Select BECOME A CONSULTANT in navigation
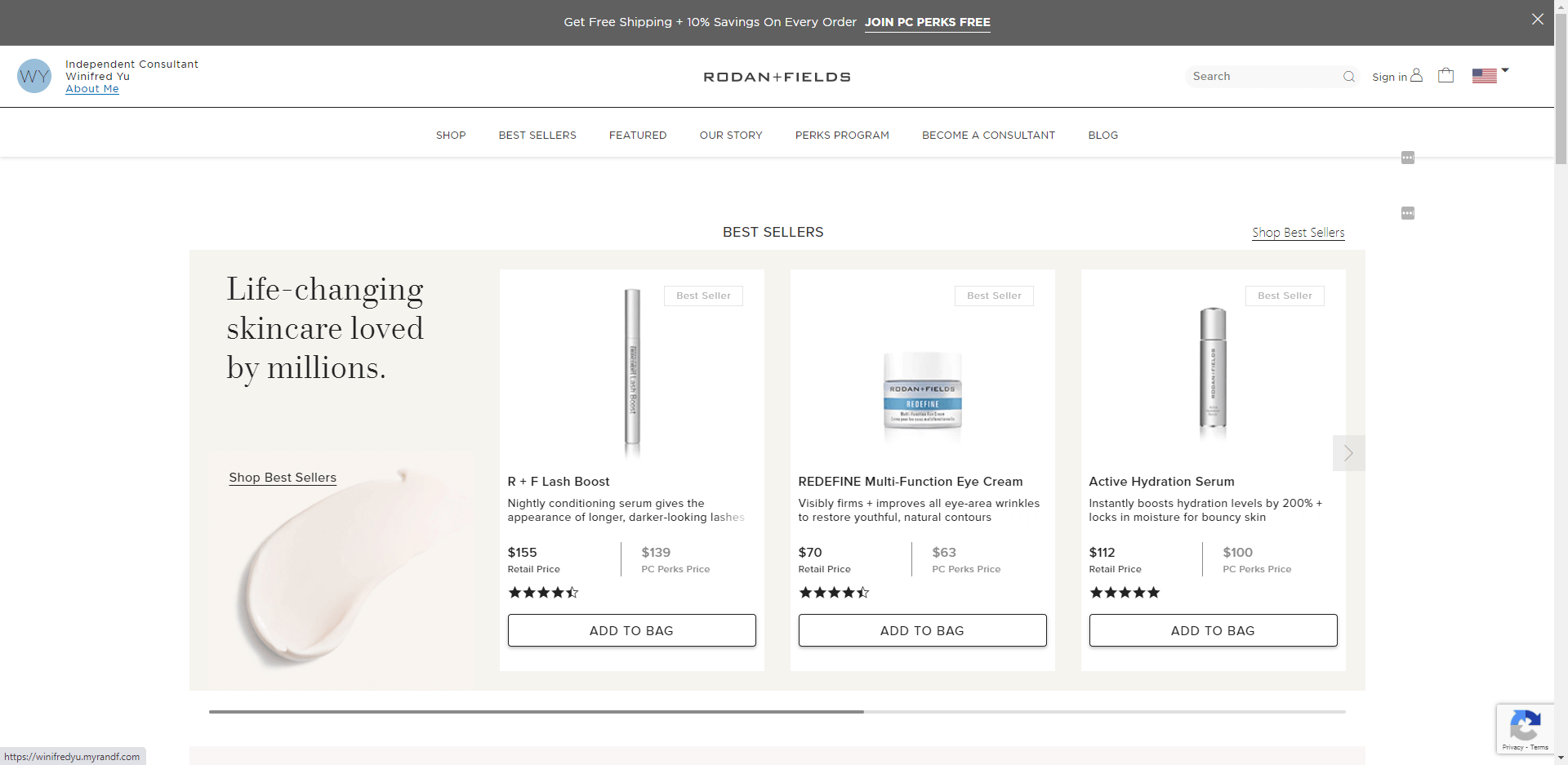1568x765 pixels. 988,136
